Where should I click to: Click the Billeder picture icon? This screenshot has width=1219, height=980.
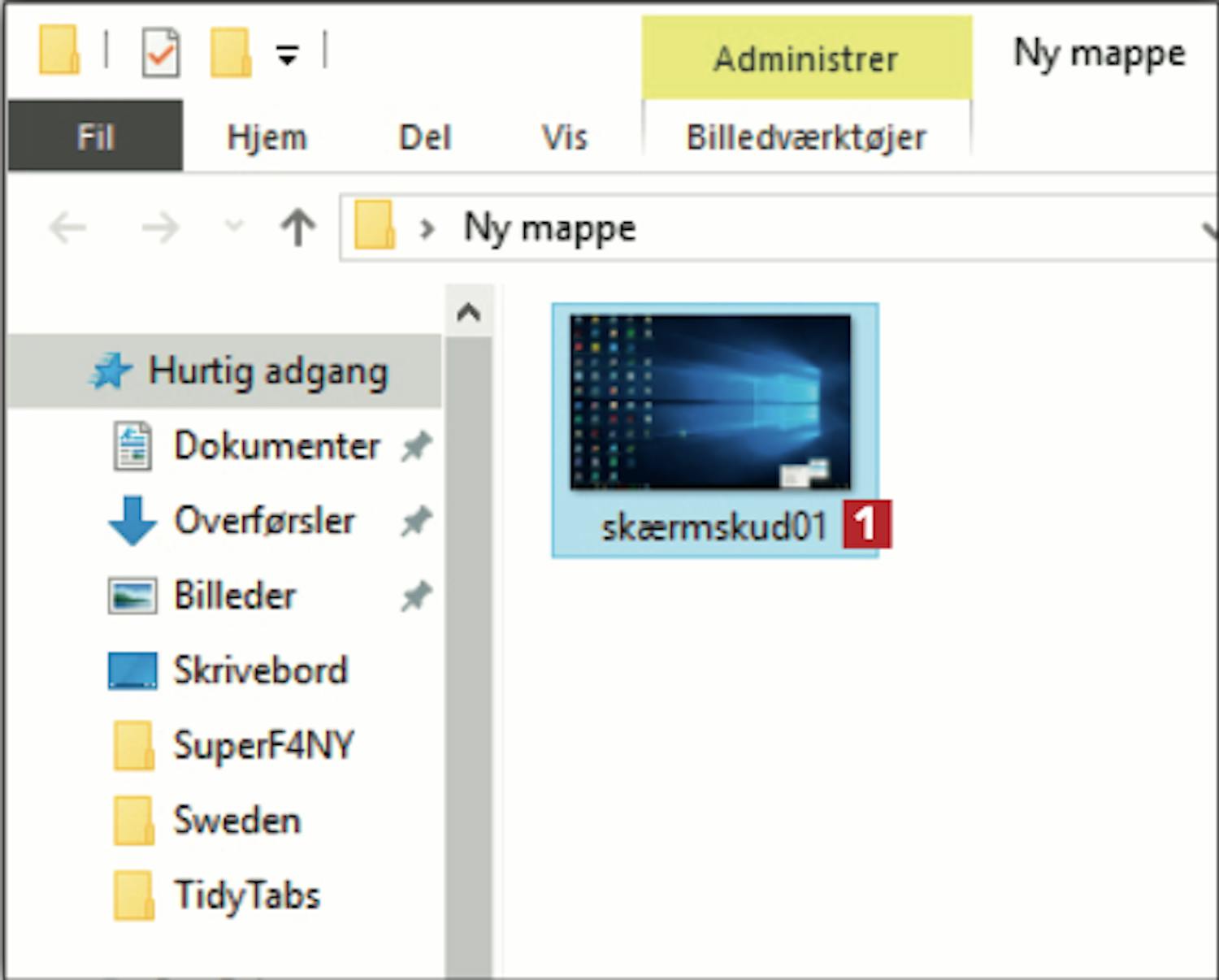pyautogui.click(x=132, y=596)
